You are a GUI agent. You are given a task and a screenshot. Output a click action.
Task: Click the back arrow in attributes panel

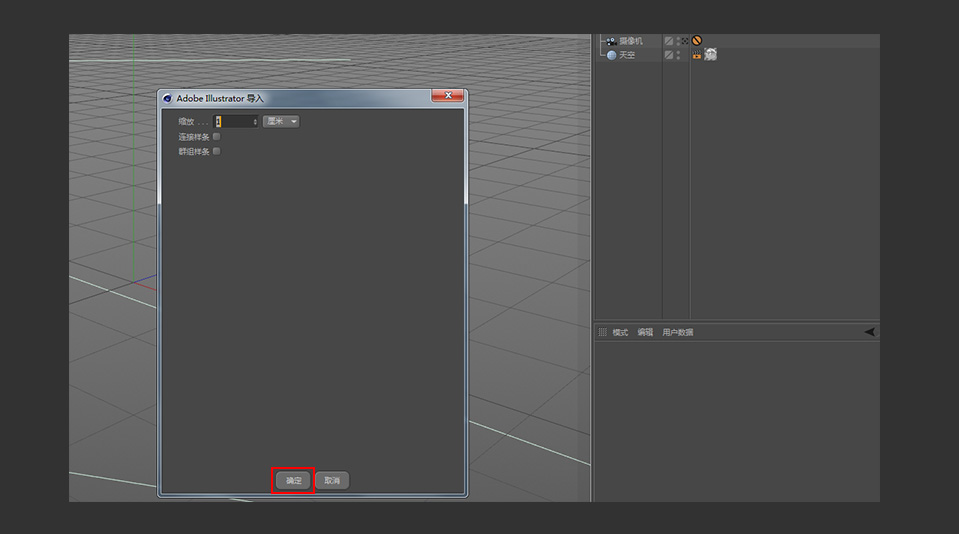click(870, 332)
